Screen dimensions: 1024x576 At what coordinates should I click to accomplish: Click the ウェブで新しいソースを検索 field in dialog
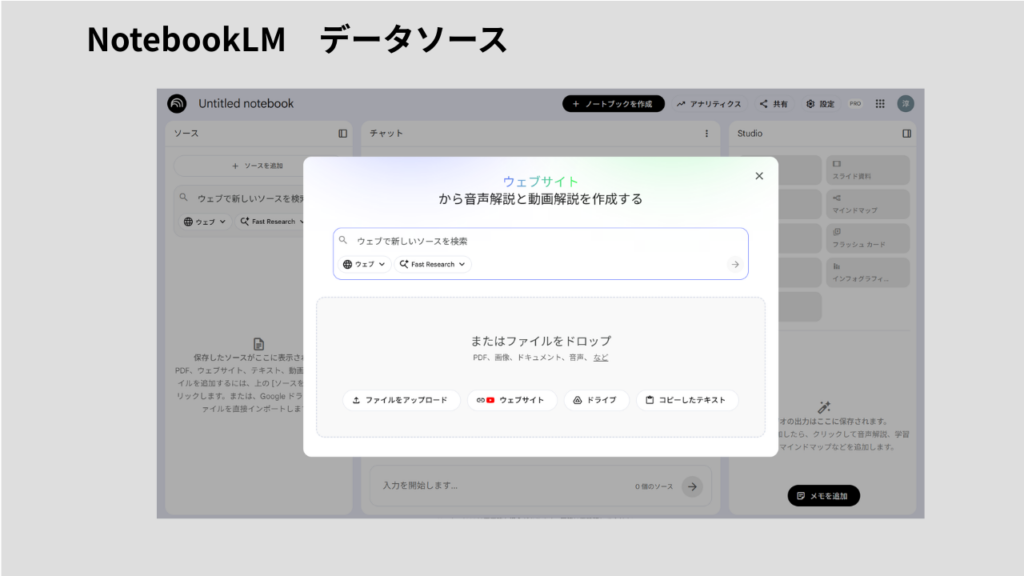pyautogui.click(x=540, y=241)
